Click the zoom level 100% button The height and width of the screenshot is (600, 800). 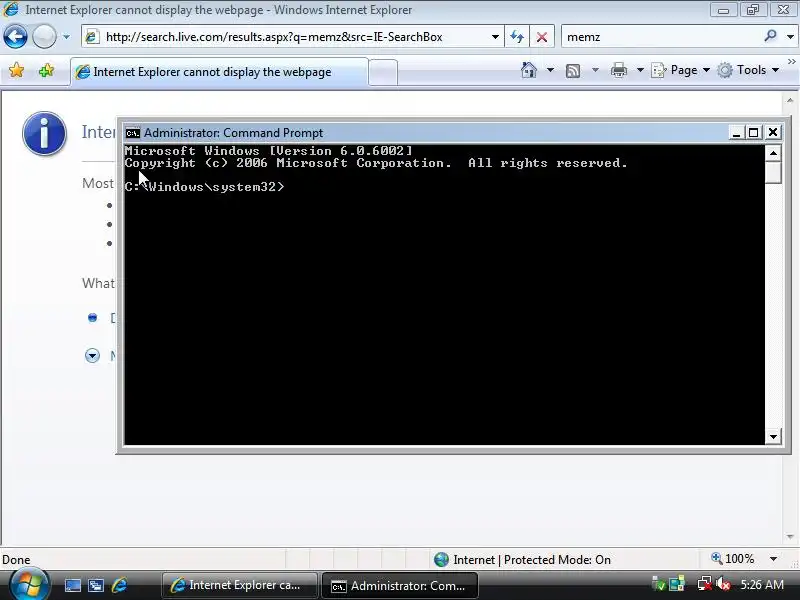733,559
